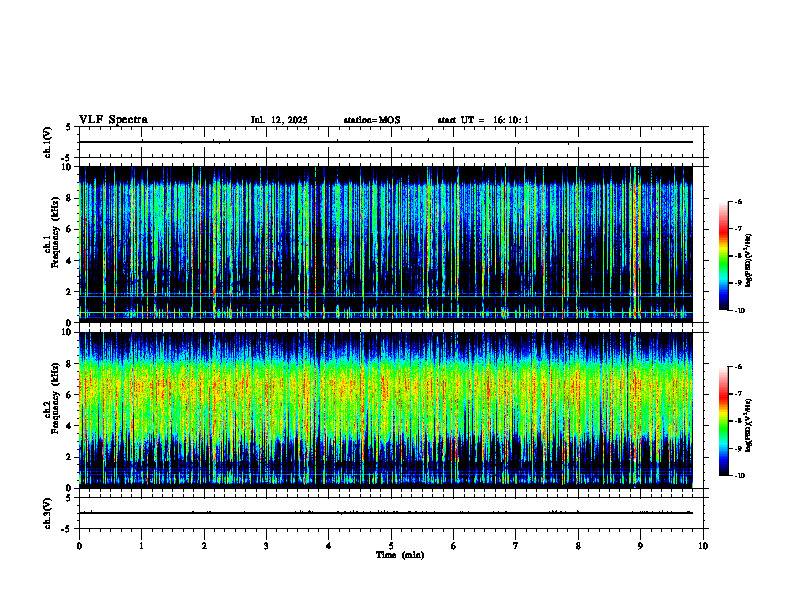Click inside the ch.2 spectrogram panel
This screenshot has height=612, width=792.
tap(385, 410)
